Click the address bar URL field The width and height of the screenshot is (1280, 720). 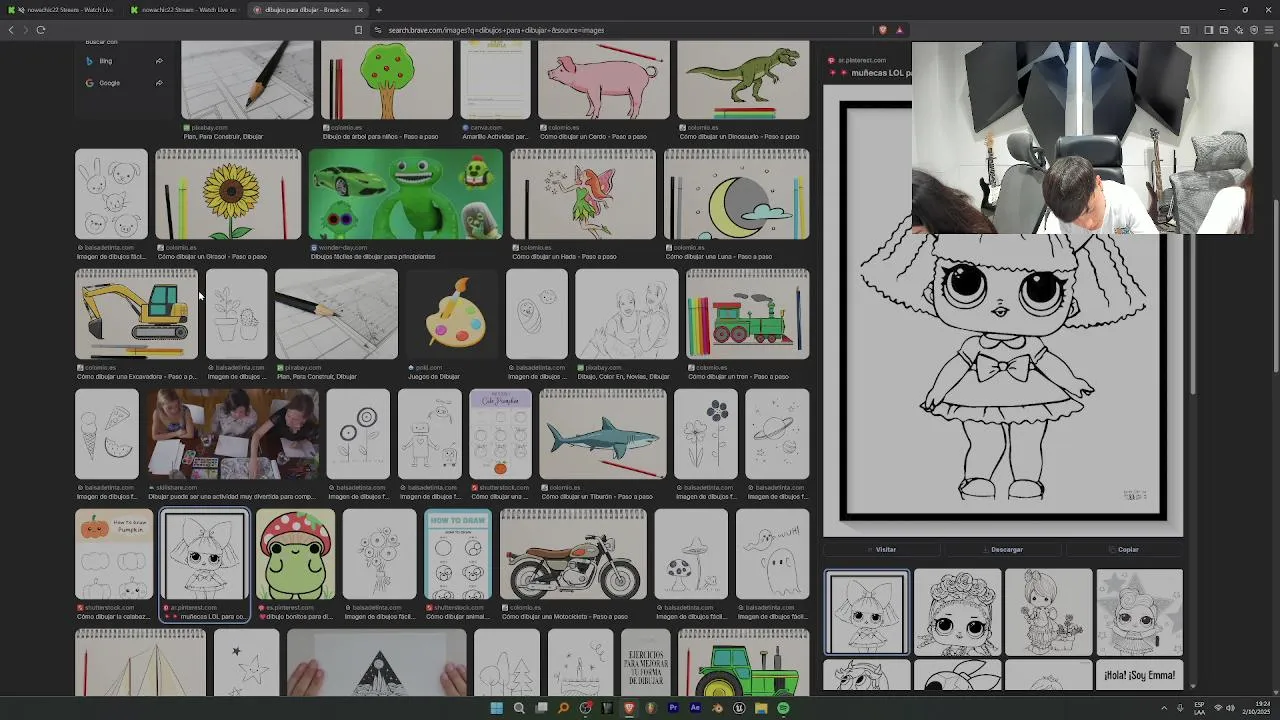pyautogui.click(x=620, y=30)
